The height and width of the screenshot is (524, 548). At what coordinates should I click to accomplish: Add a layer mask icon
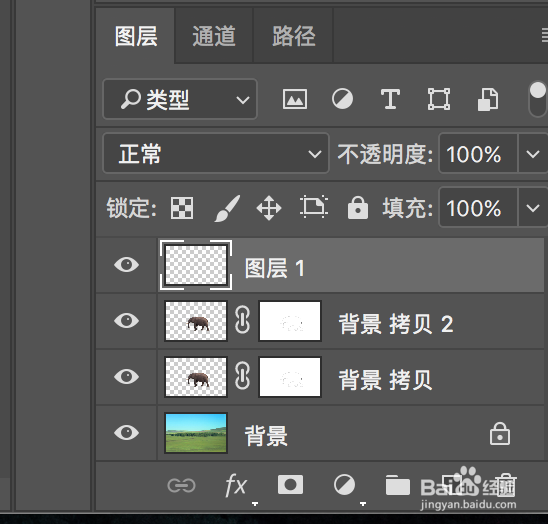290,484
